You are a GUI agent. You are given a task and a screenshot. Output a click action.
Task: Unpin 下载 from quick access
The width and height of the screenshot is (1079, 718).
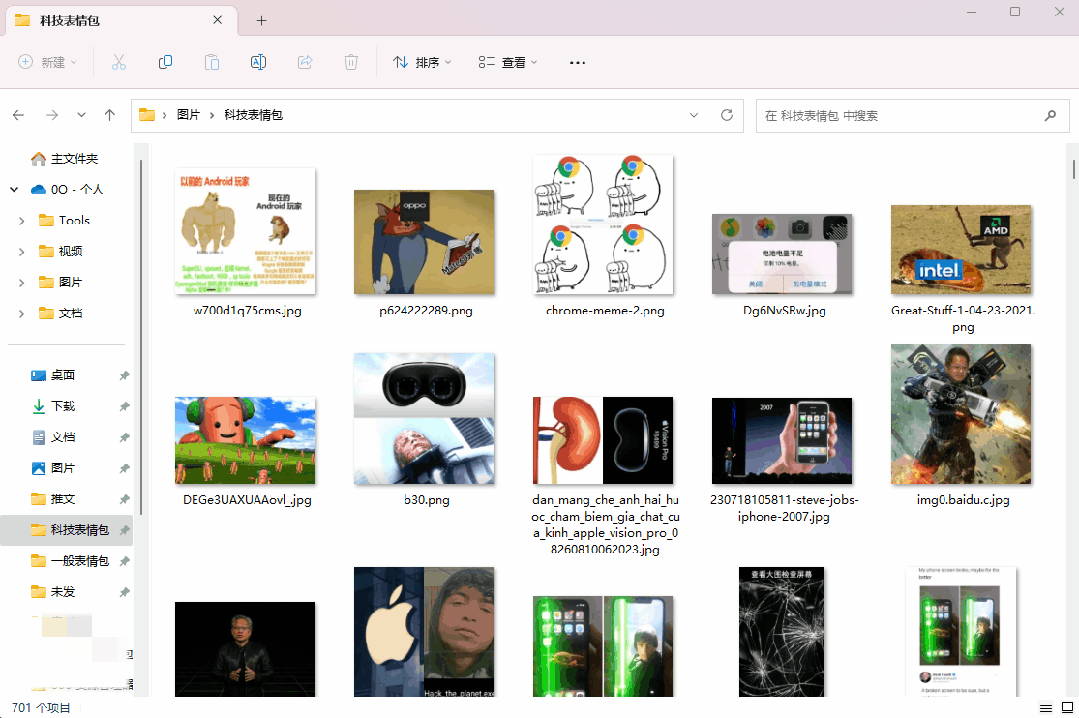coord(125,406)
